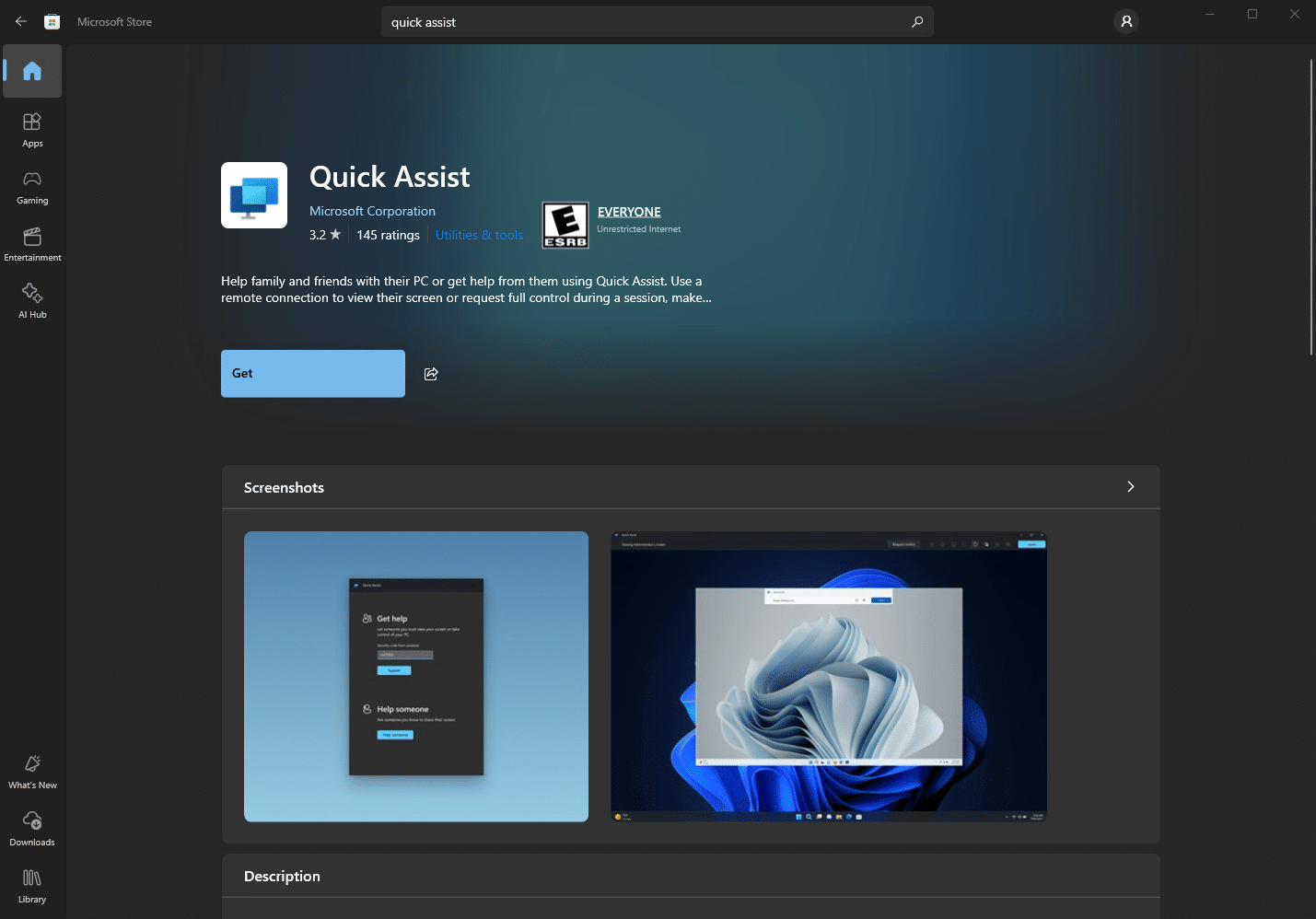This screenshot has height=919, width=1316.
Task: Open the Microsoft Corporation publisher link
Action: [372, 212]
